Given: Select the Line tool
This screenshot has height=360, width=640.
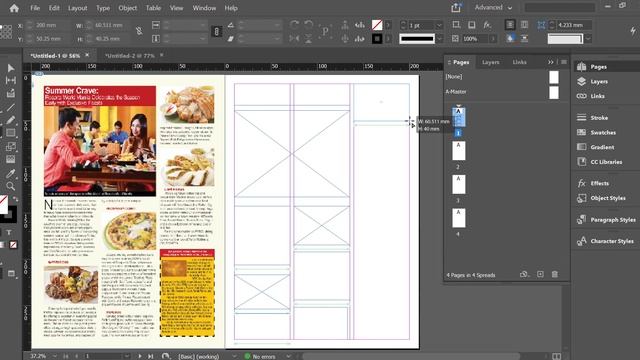Looking at the screenshot, I should pyautogui.click(x=11, y=107).
